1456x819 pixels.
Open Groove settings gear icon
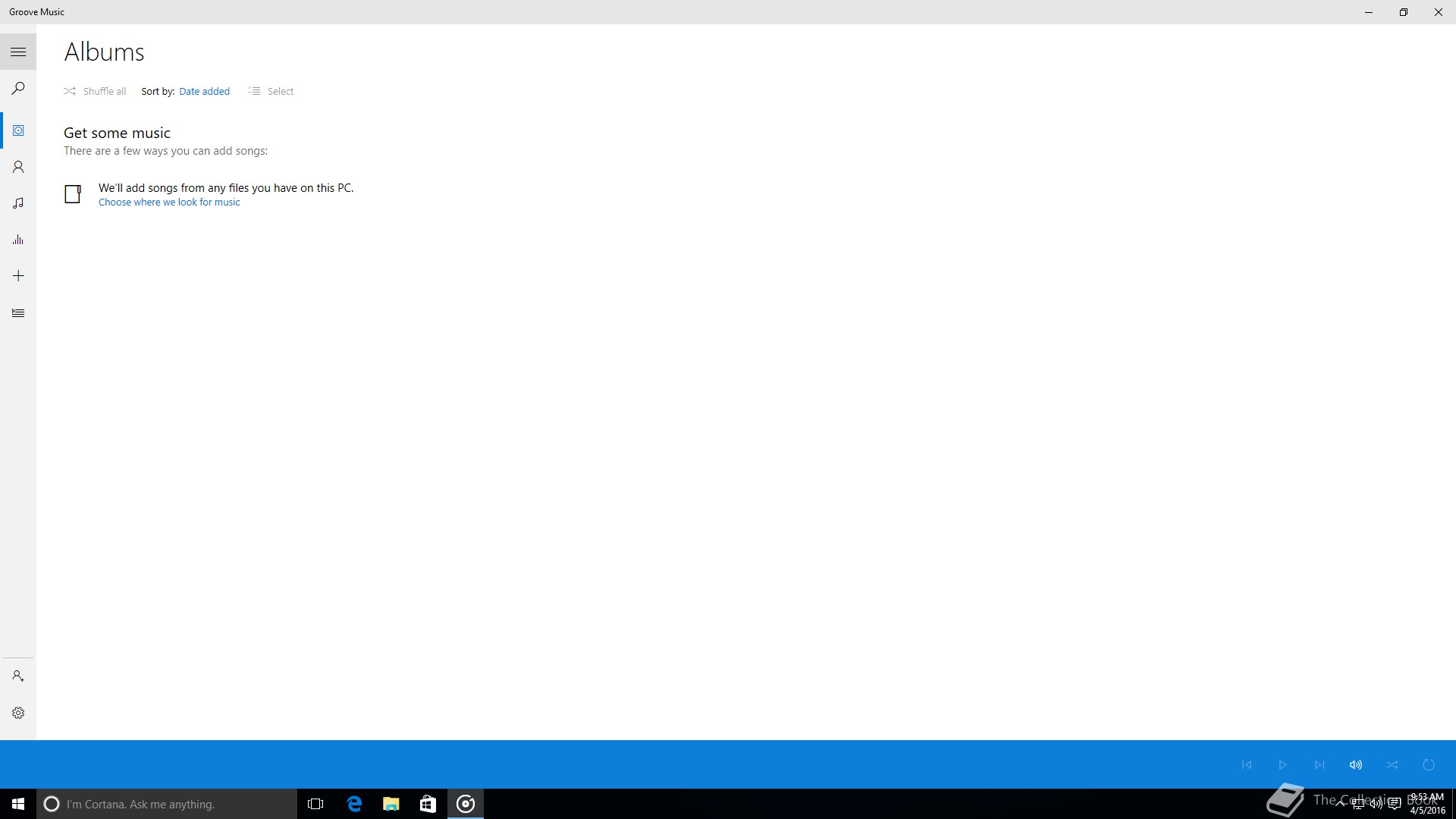pyautogui.click(x=18, y=713)
